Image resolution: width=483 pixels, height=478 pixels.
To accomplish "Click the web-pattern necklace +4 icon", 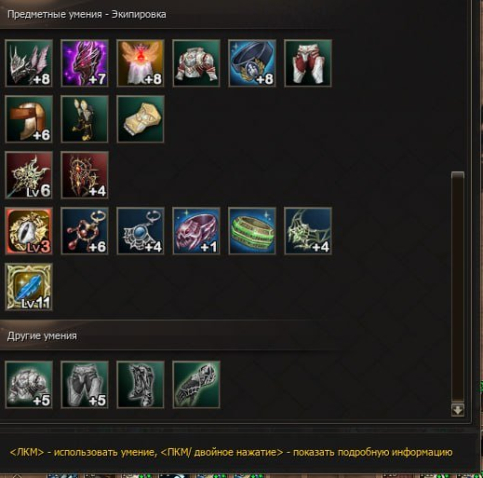I will pos(308,231).
